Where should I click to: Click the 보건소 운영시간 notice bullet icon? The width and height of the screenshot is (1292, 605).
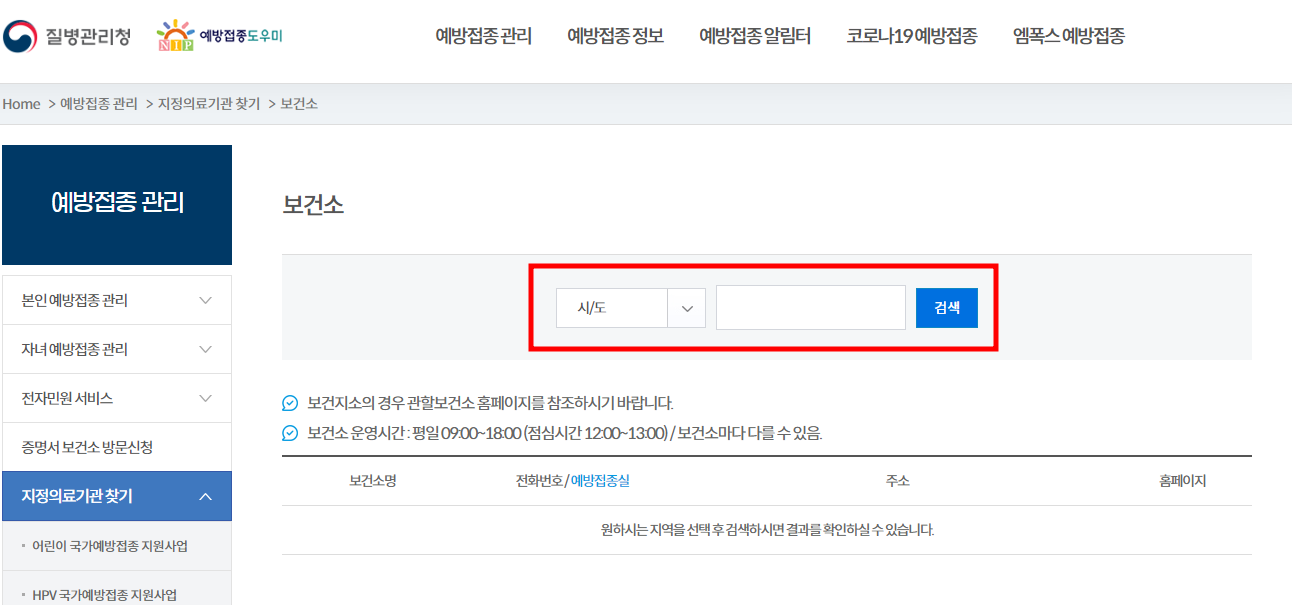pyautogui.click(x=290, y=434)
